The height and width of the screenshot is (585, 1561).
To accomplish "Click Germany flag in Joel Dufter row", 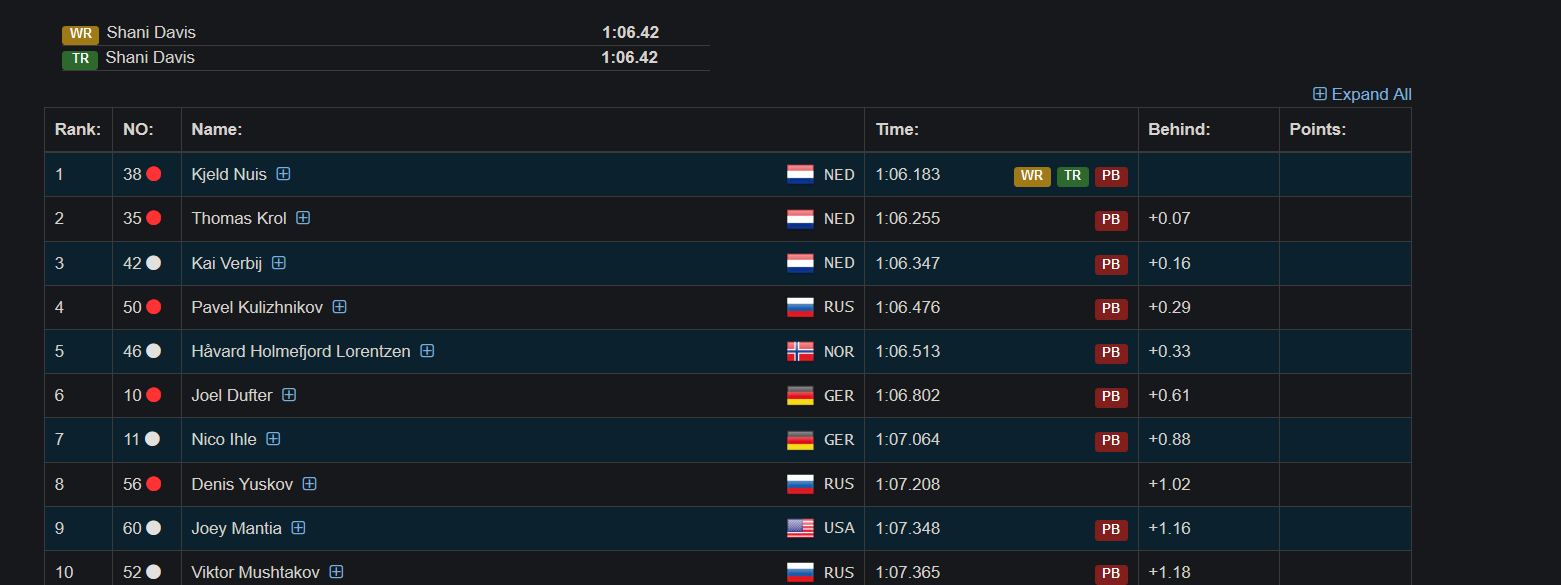I will [x=800, y=395].
